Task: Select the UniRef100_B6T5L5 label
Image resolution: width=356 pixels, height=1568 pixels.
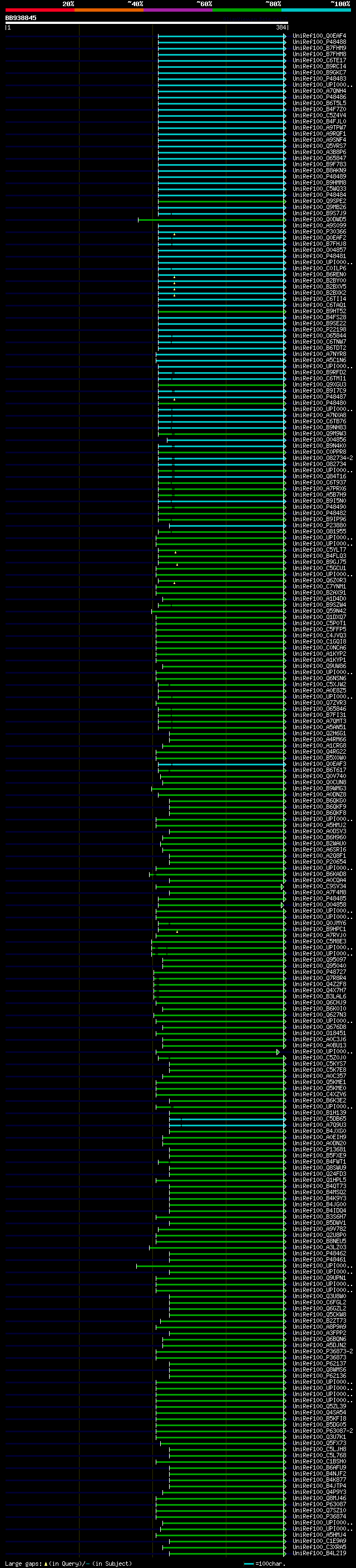Action: coord(319,103)
